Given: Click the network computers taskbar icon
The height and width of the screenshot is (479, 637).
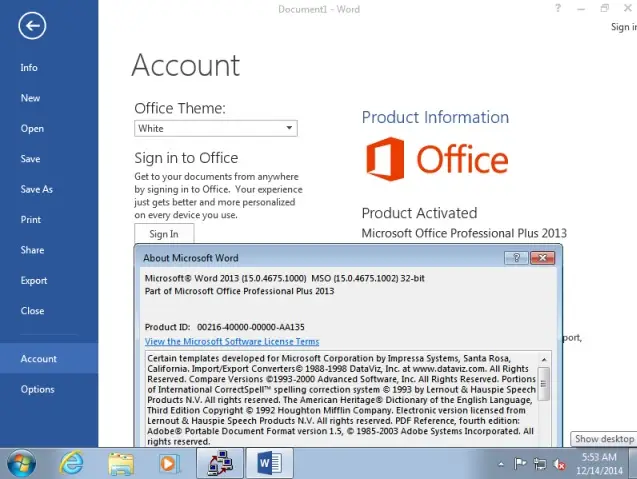Looking at the screenshot, I should tap(220, 463).
